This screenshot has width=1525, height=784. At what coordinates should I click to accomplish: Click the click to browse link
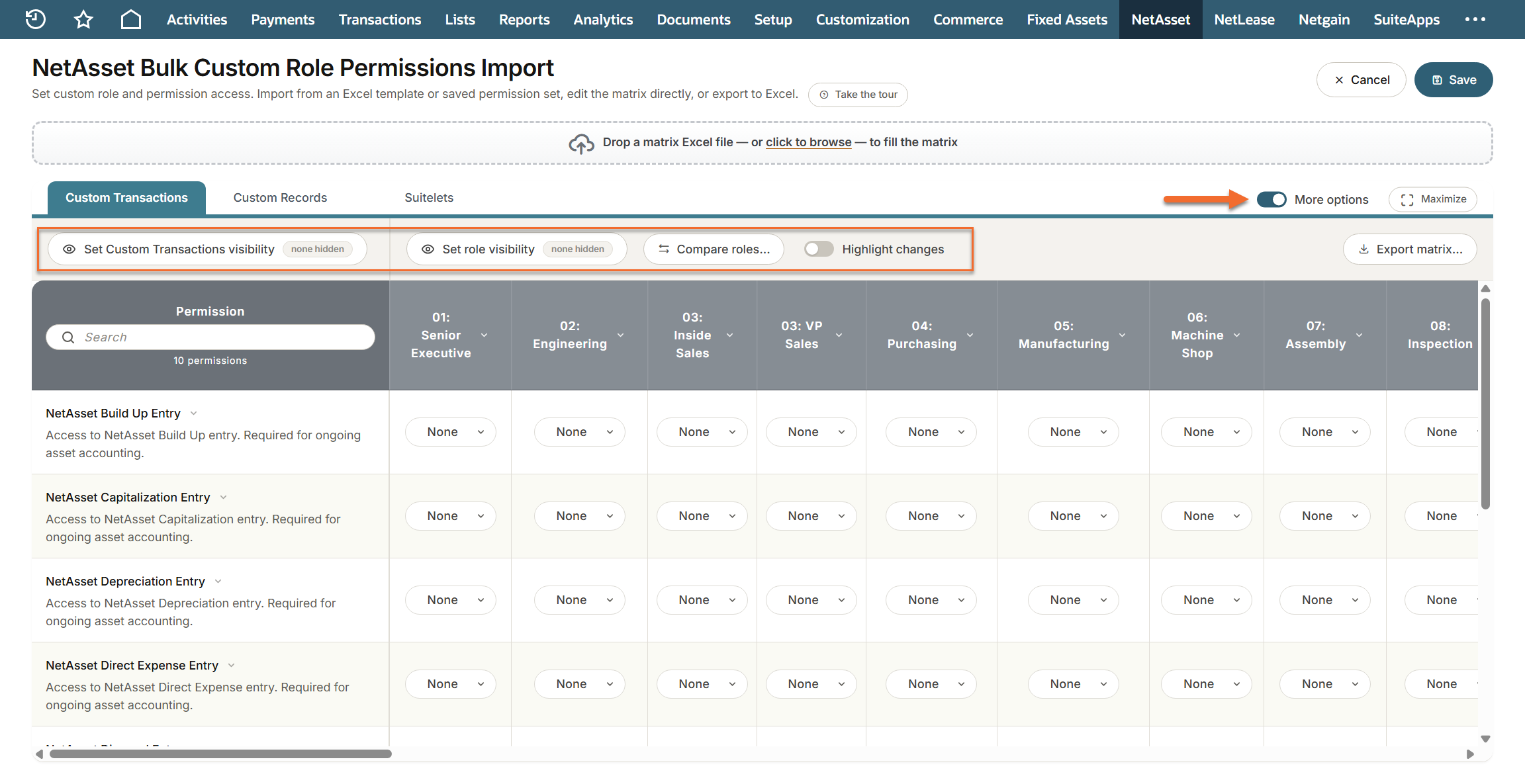click(x=808, y=142)
